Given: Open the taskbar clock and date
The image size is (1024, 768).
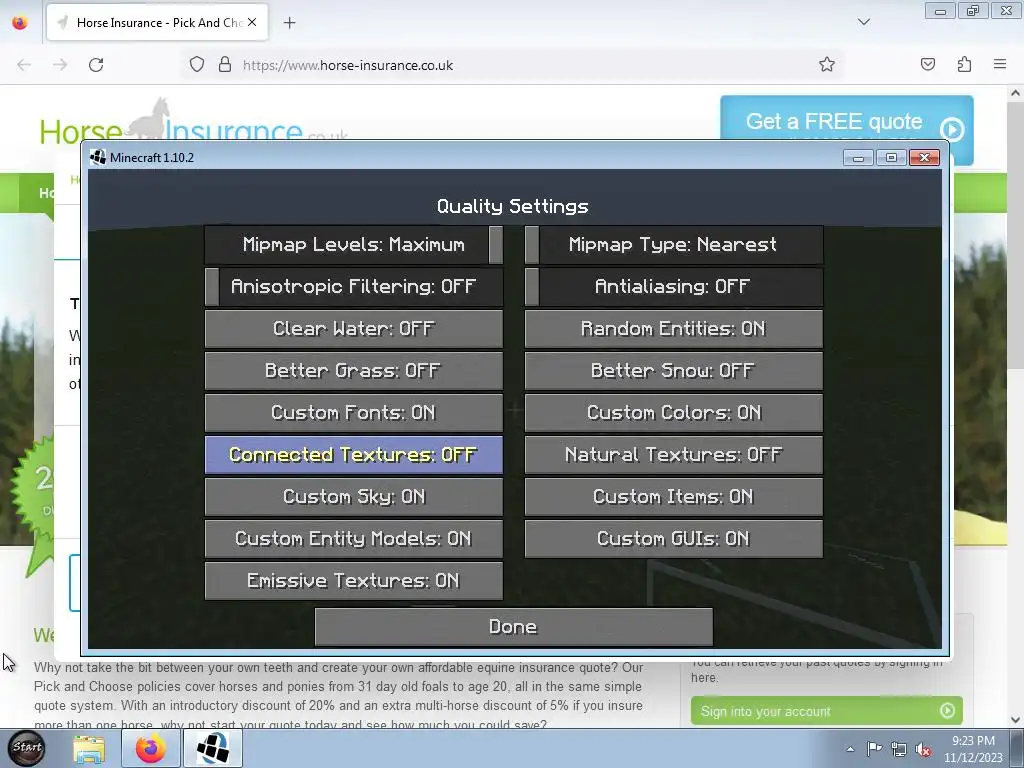Looking at the screenshot, I should click(x=973, y=749).
